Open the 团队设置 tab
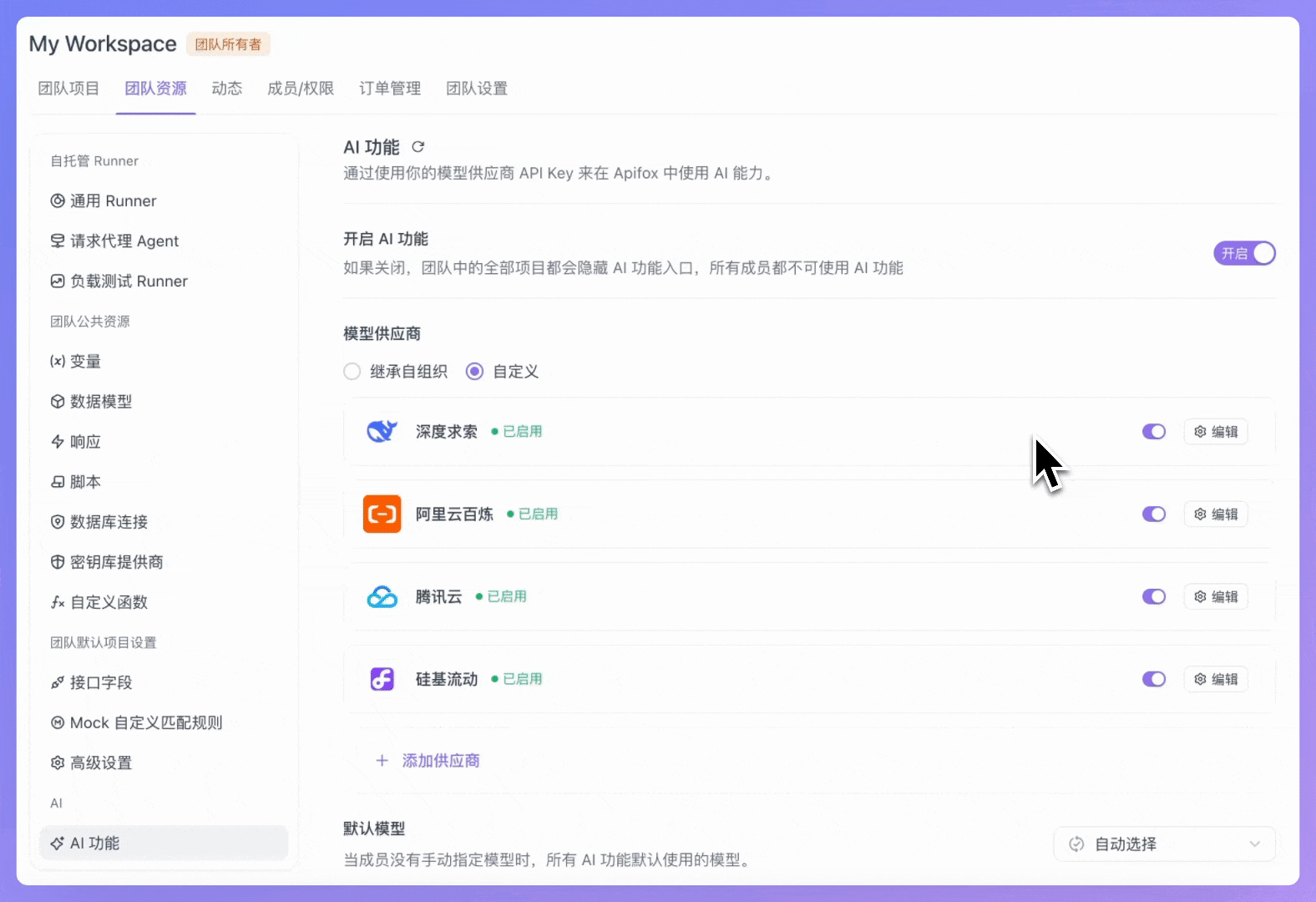1316x902 pixels. coord(477,89)
